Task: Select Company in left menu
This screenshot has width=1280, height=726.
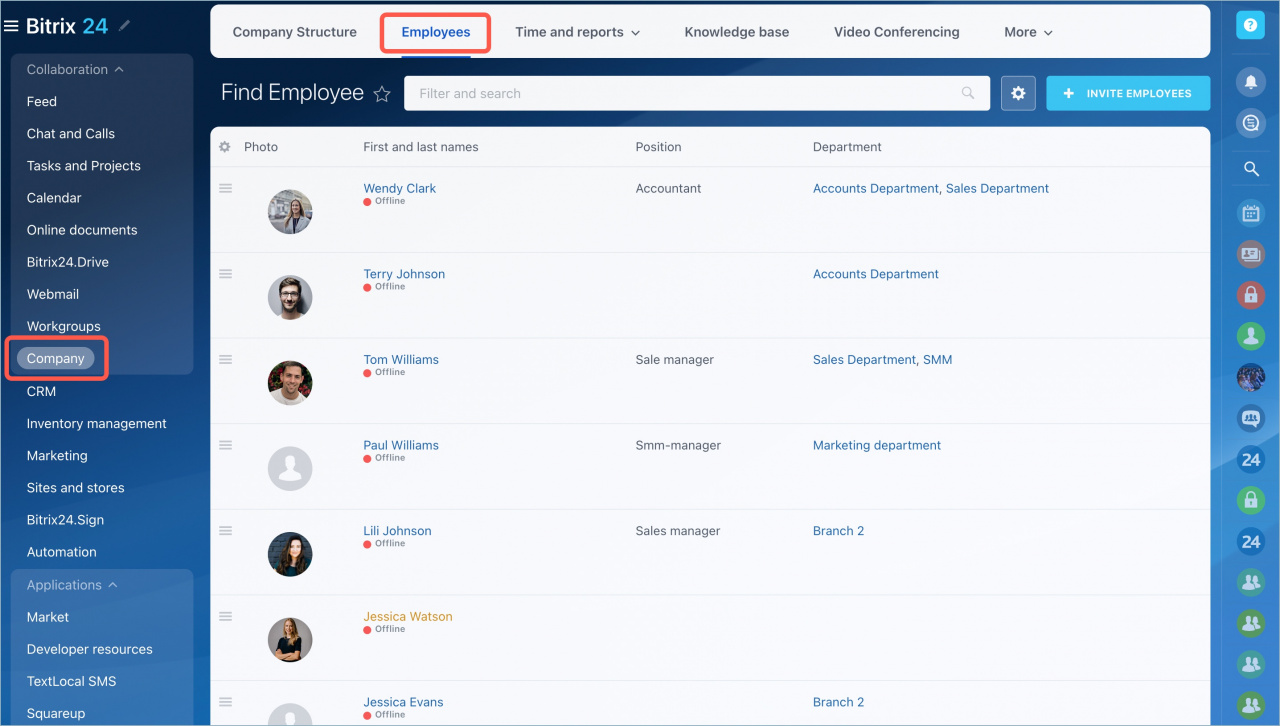Action: pos(56,359)
